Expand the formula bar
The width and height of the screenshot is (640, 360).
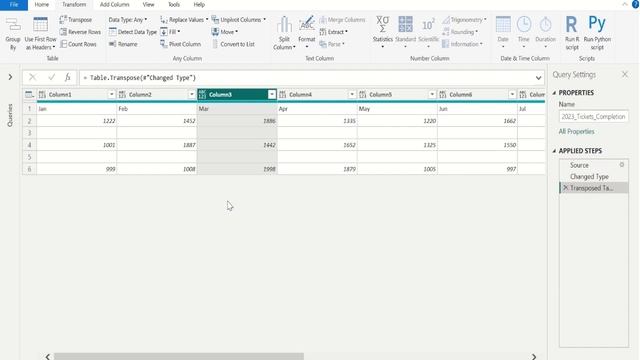538,78
